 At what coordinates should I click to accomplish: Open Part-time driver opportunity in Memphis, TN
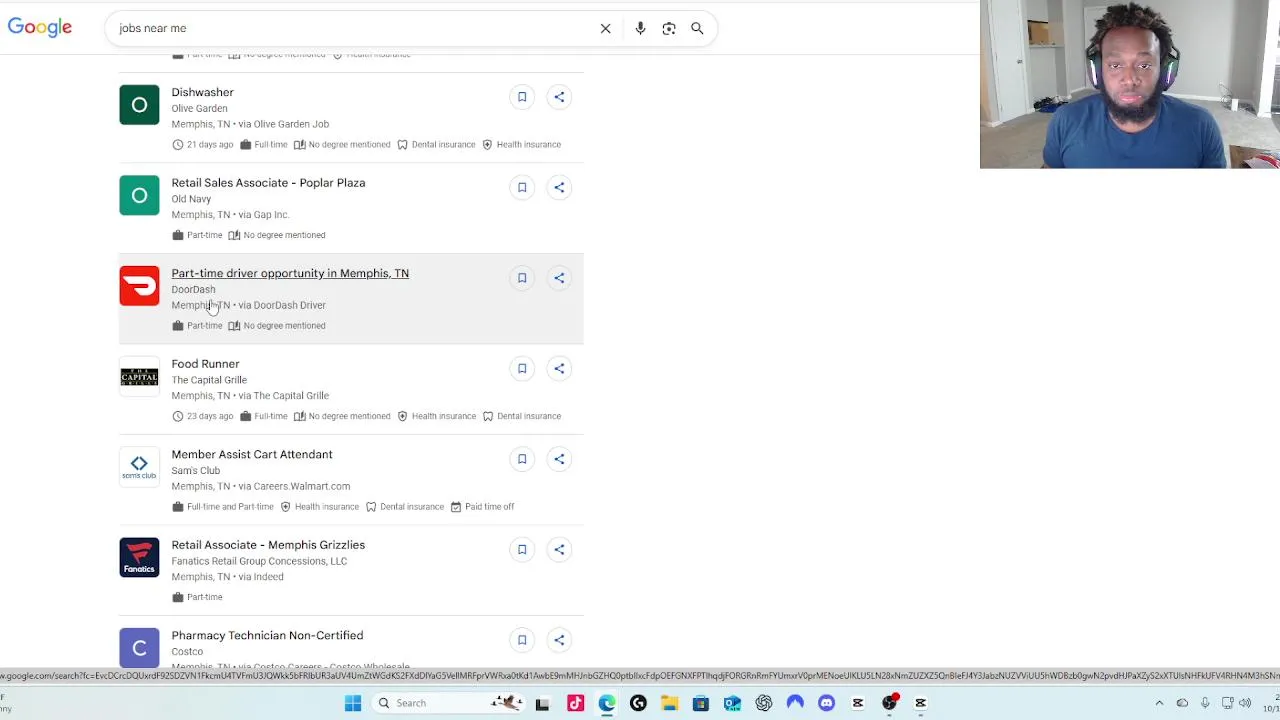coord(290,273)
